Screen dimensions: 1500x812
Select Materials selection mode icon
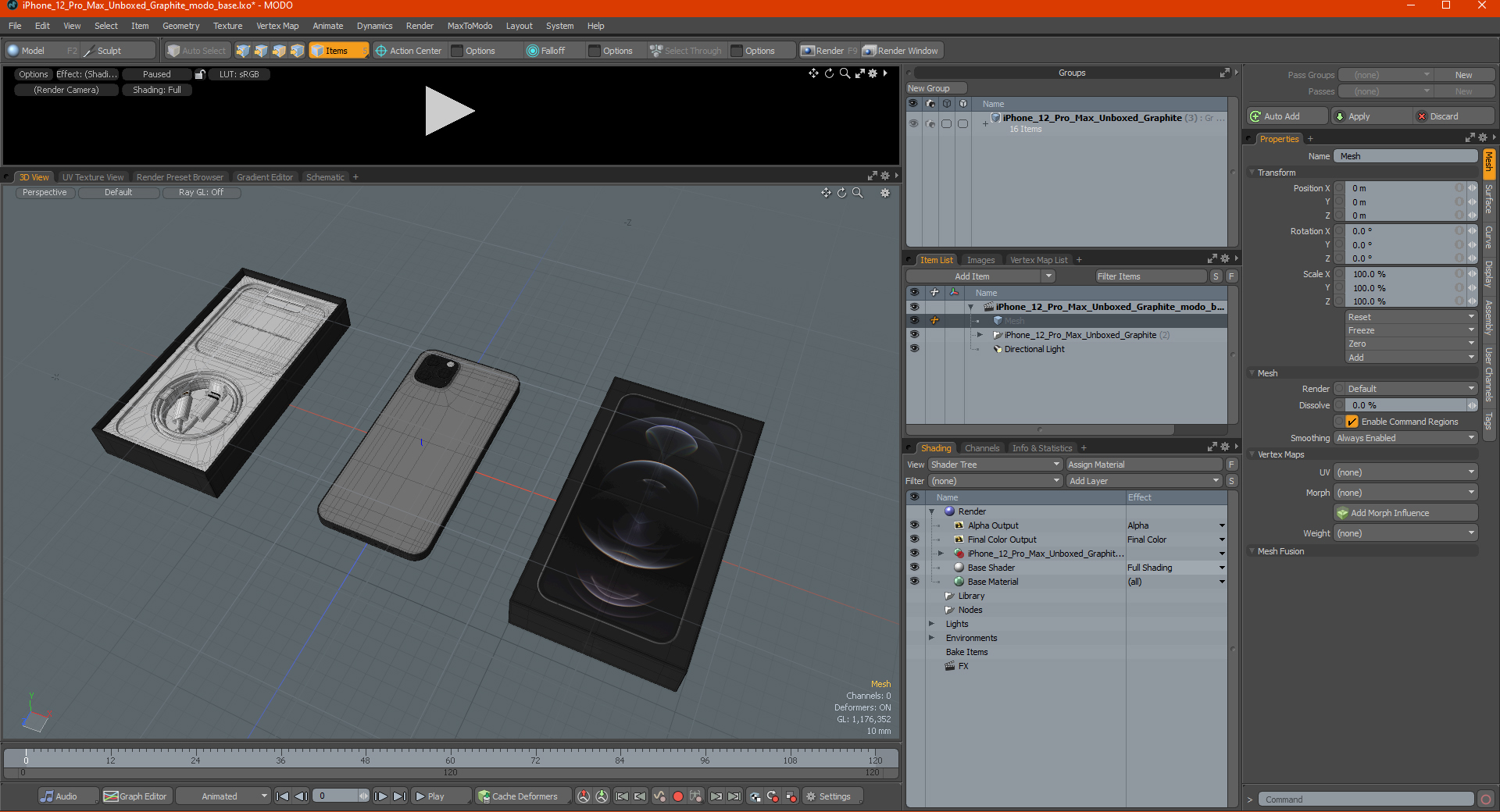point(298,51)
